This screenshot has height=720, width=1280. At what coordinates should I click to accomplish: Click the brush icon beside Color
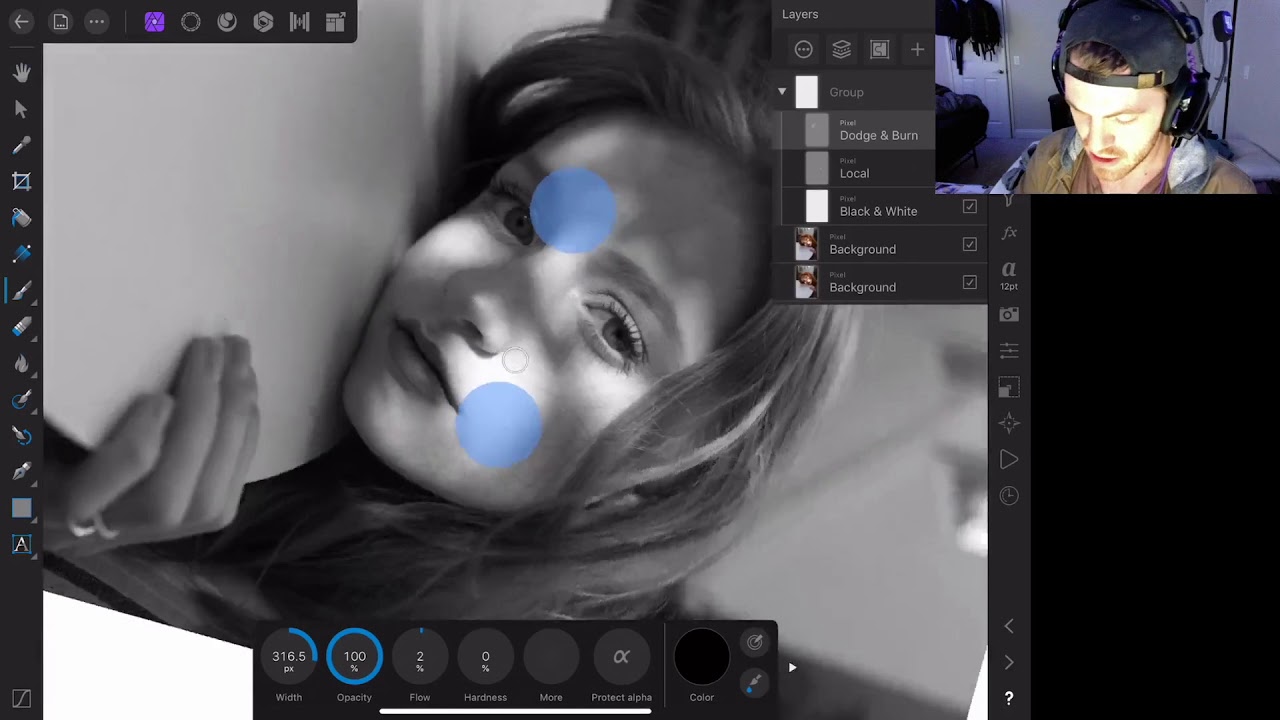pyautogui.click(x=755, y=683)
